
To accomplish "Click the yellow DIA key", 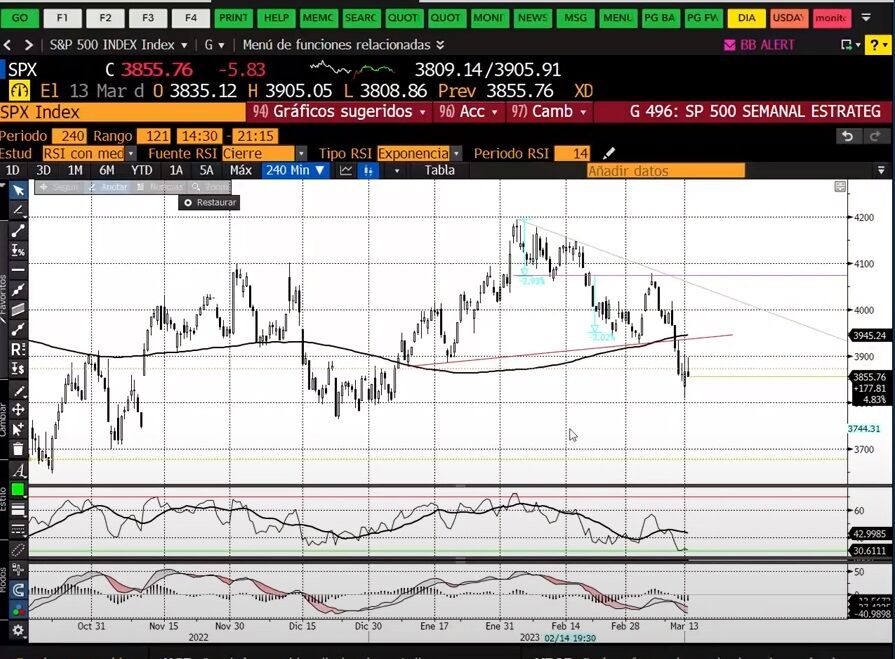I will 747,18.
